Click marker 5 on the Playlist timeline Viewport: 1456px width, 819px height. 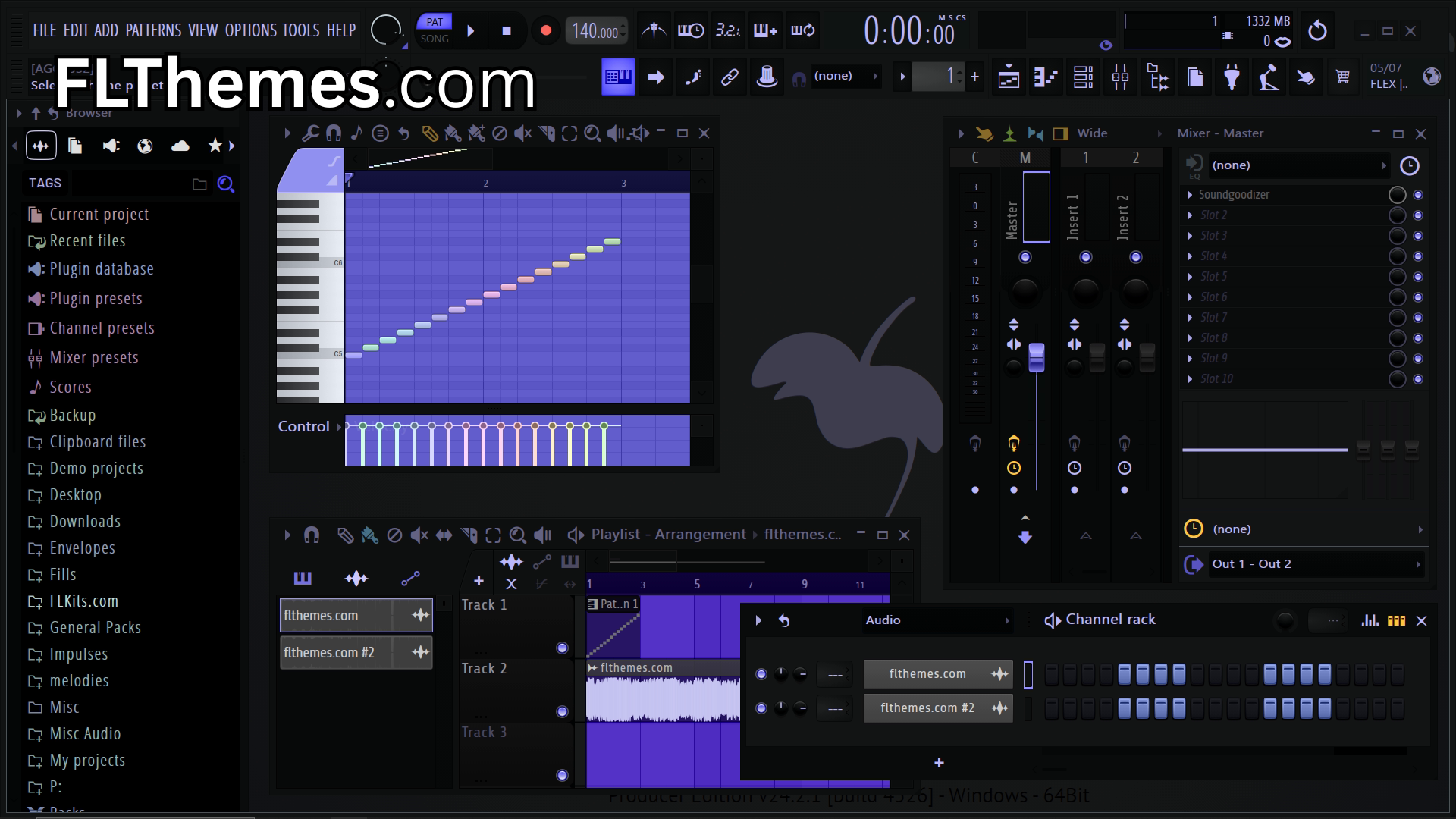click(697, 584)
